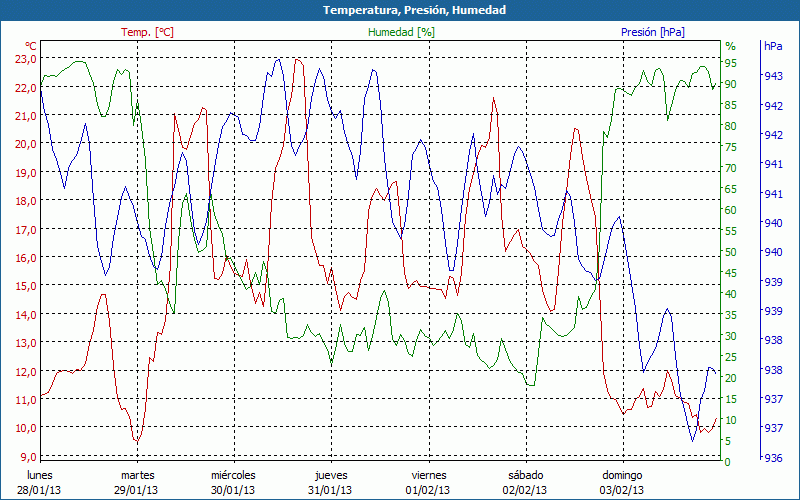
Task: Click the green % unit label
Action: [730, 46]
